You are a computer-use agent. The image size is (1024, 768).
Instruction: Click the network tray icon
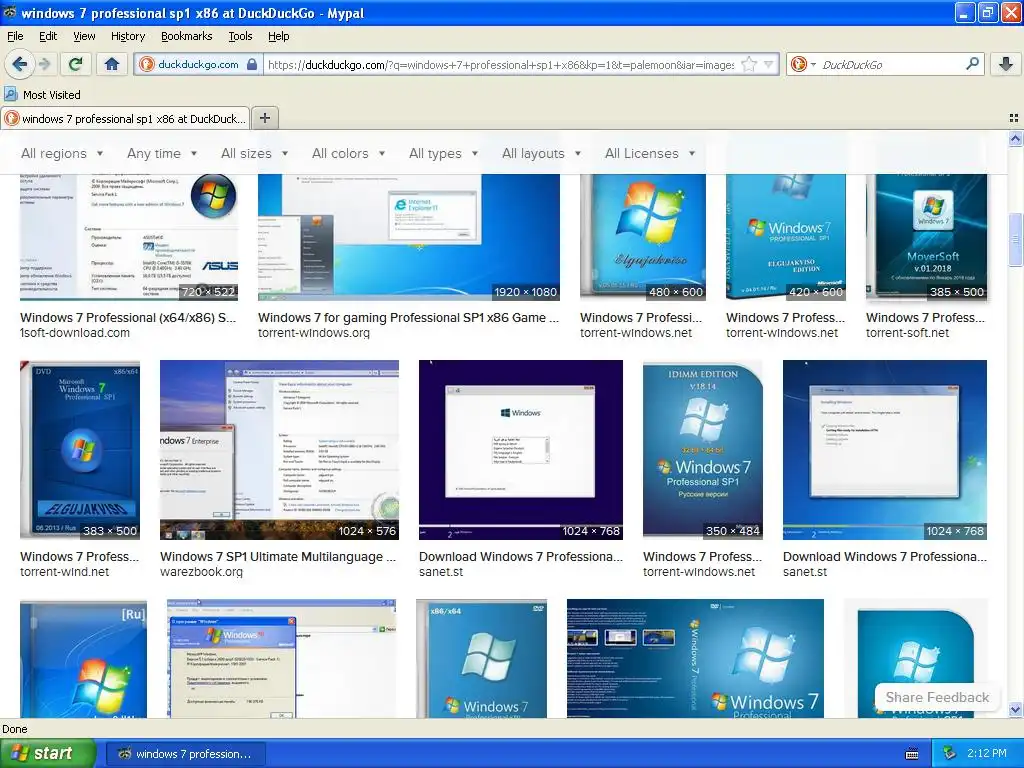click(x=950, y=754)
